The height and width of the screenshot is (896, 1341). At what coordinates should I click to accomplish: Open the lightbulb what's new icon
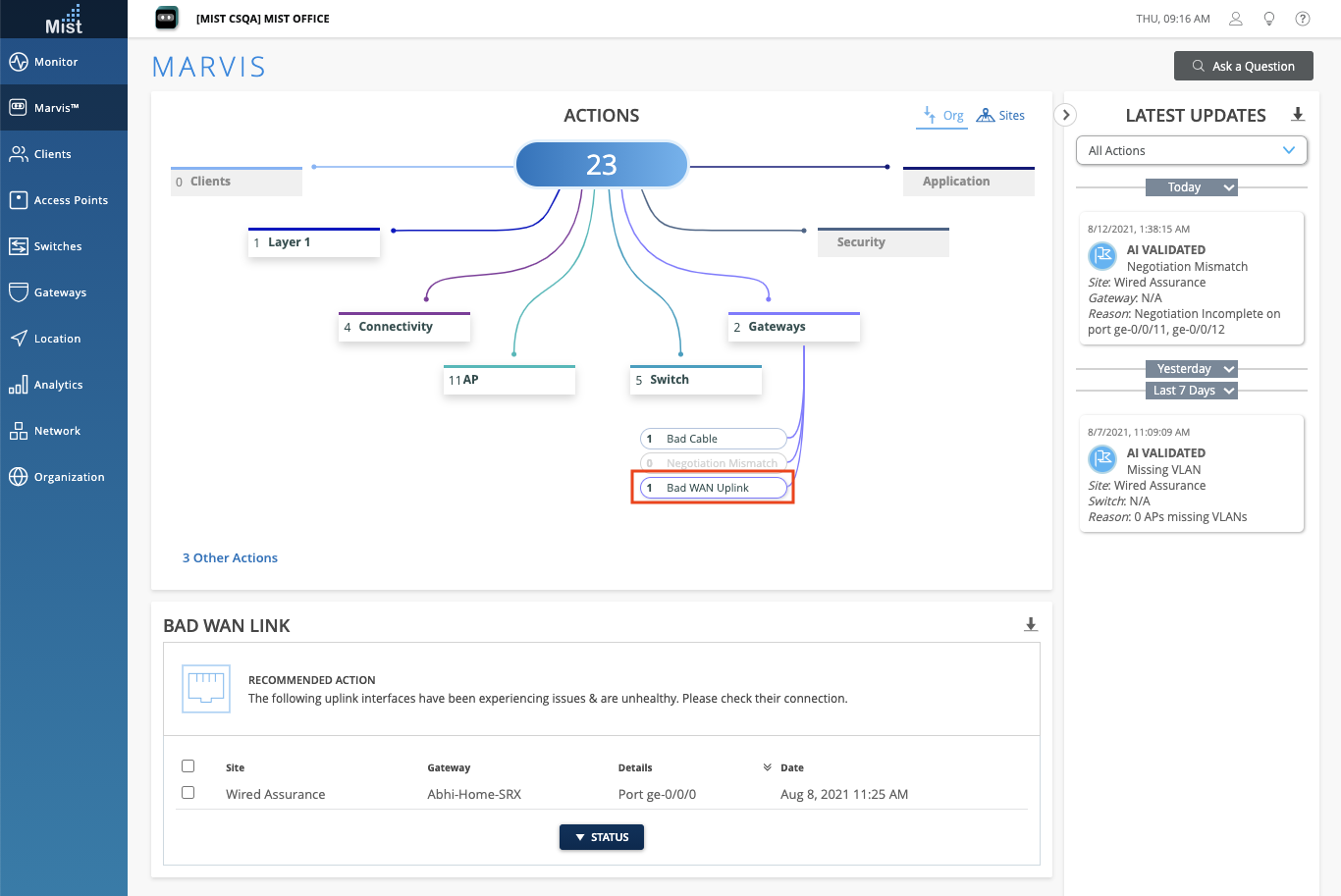pyautogui.click(x=1269, y=19)
